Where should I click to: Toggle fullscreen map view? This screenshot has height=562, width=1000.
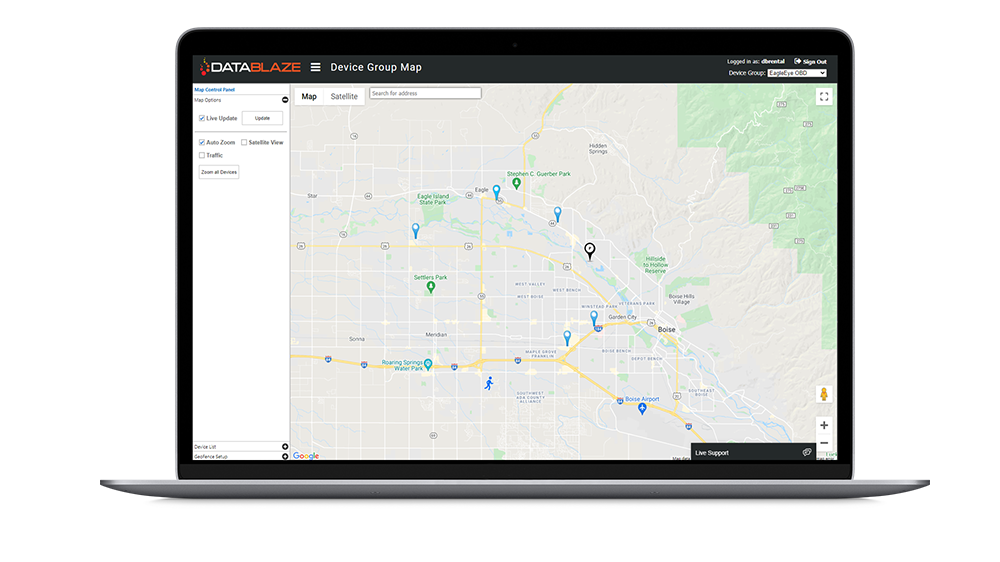(x=824, y=97)
